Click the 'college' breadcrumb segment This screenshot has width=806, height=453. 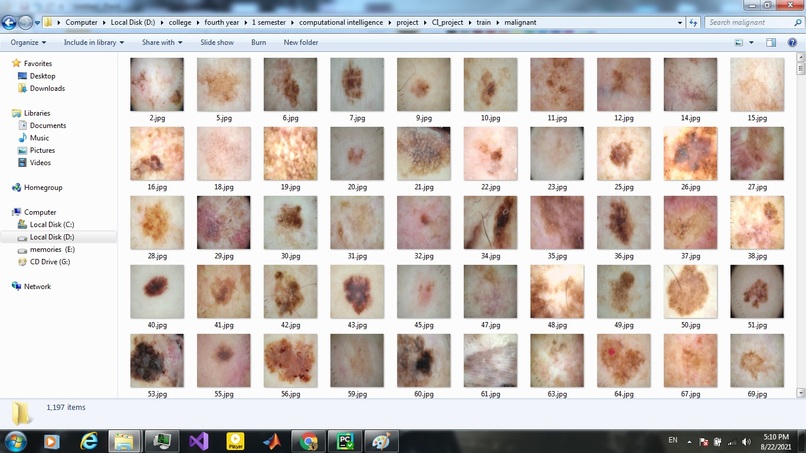[x=179, y=23]
